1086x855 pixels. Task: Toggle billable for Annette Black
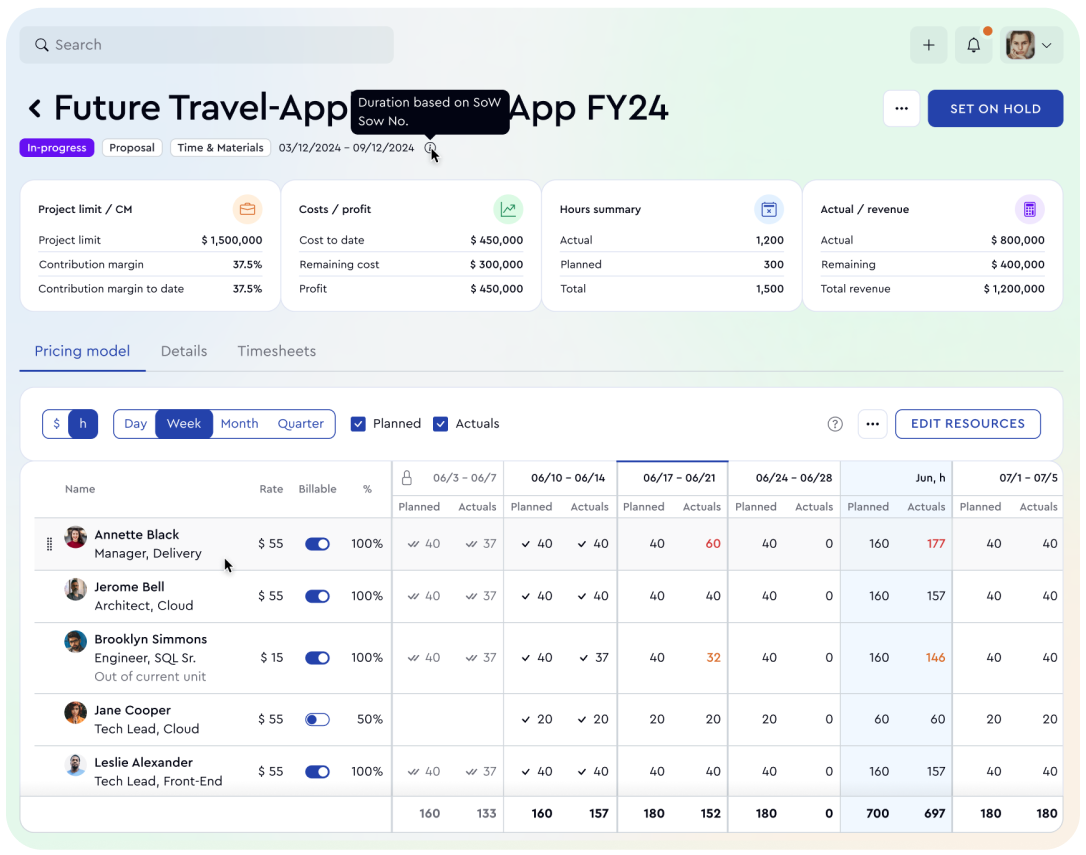[x=317, y=544]
